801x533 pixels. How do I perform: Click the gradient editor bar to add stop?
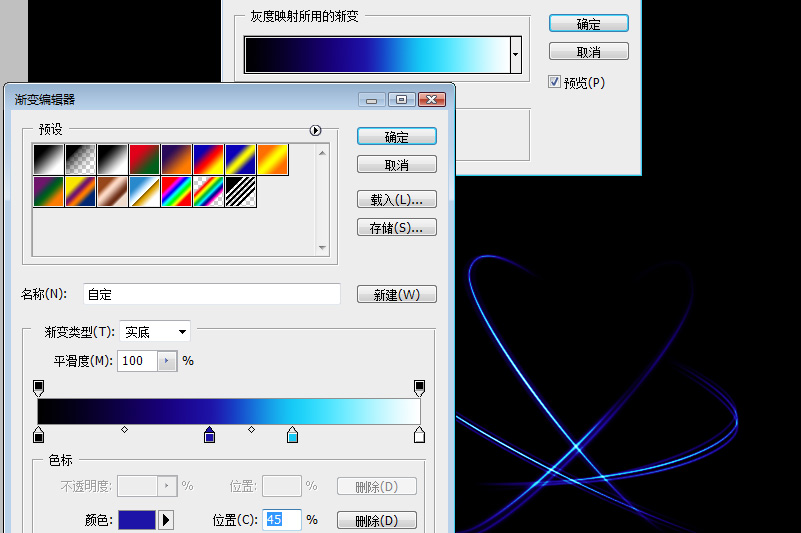coord(229,411)
